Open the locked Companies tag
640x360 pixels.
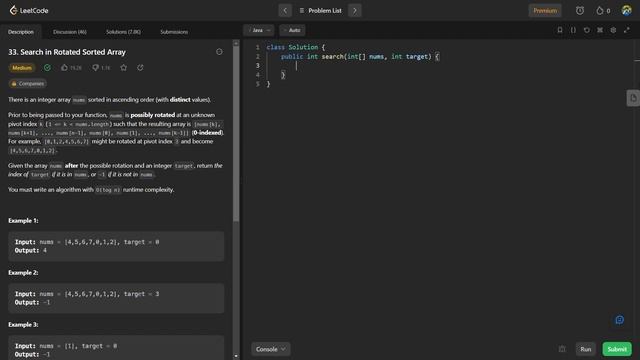[x=28, y=84]
